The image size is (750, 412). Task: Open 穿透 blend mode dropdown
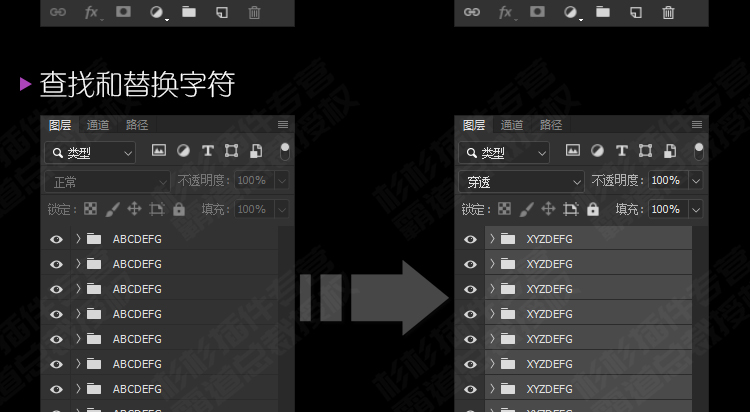pyautogui.click(x=521, y=182)
